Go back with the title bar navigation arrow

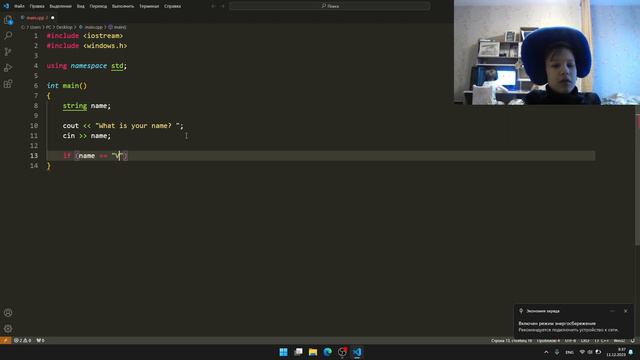(x=213, y=6)
